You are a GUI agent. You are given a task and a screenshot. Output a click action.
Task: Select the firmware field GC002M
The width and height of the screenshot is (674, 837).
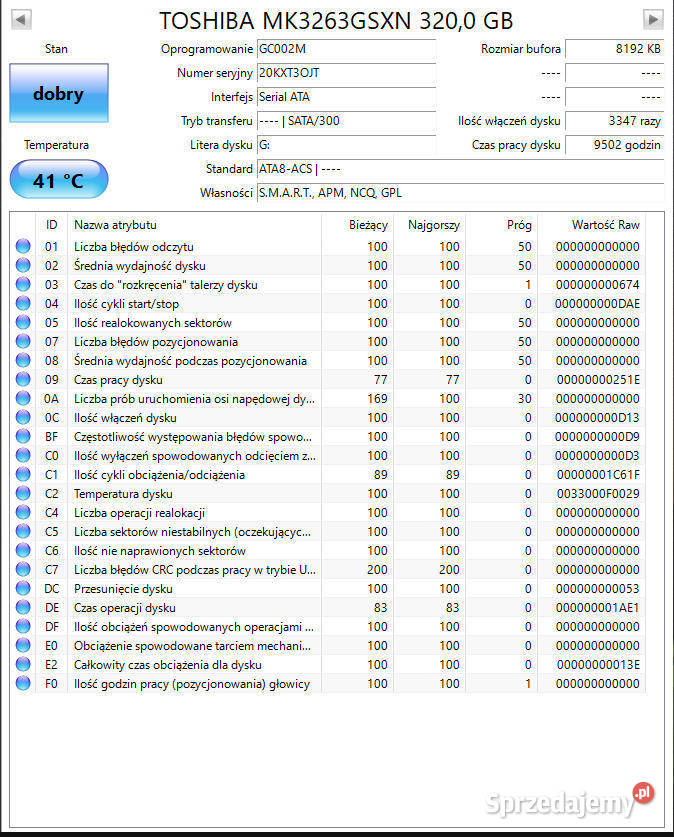coord(346,49)
